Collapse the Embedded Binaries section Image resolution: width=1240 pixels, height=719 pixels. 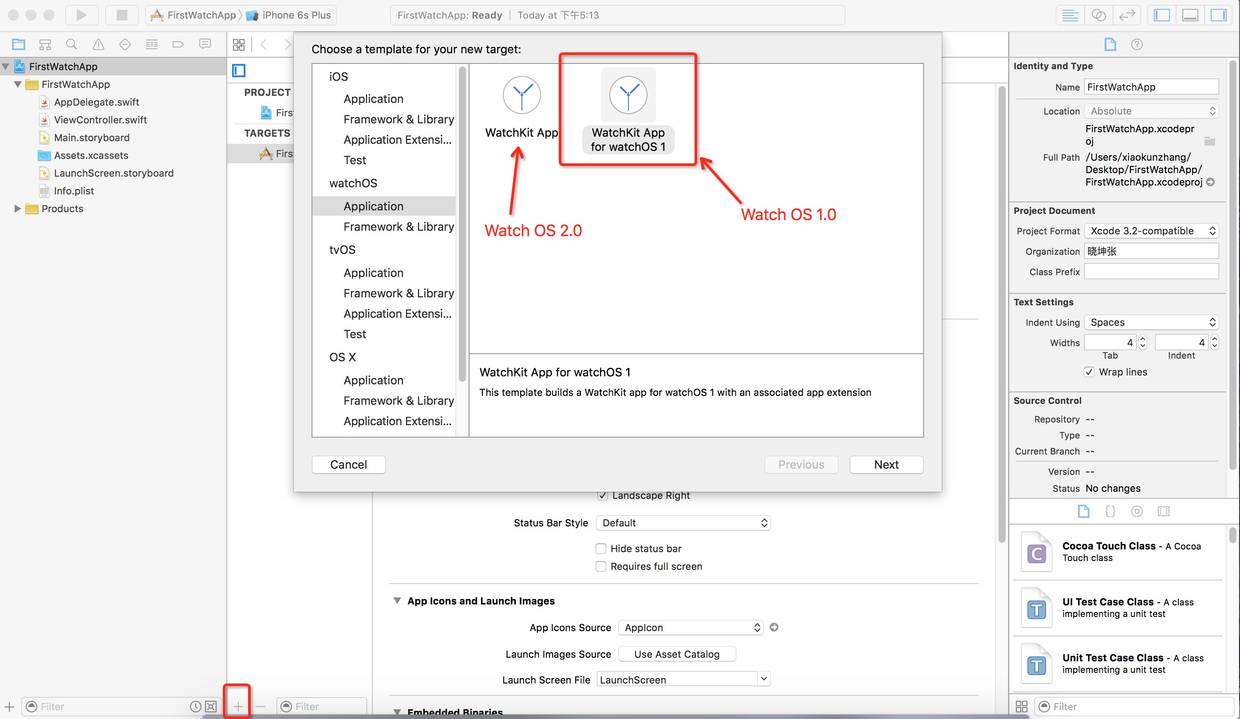[396, 712]
